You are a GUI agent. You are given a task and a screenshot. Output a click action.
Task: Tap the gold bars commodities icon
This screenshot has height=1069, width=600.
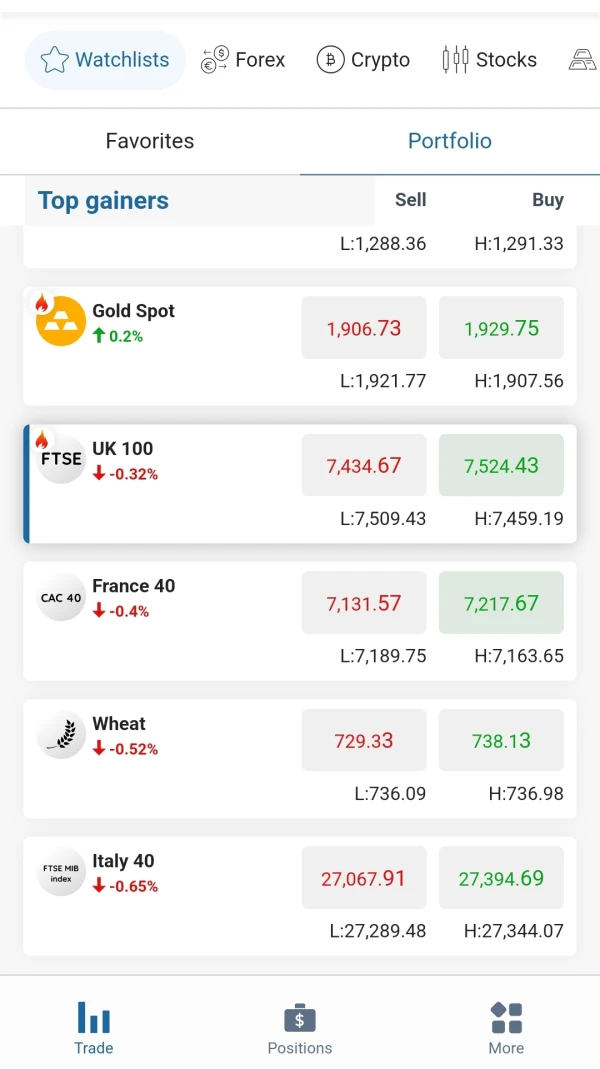click(x=583, y=60)
